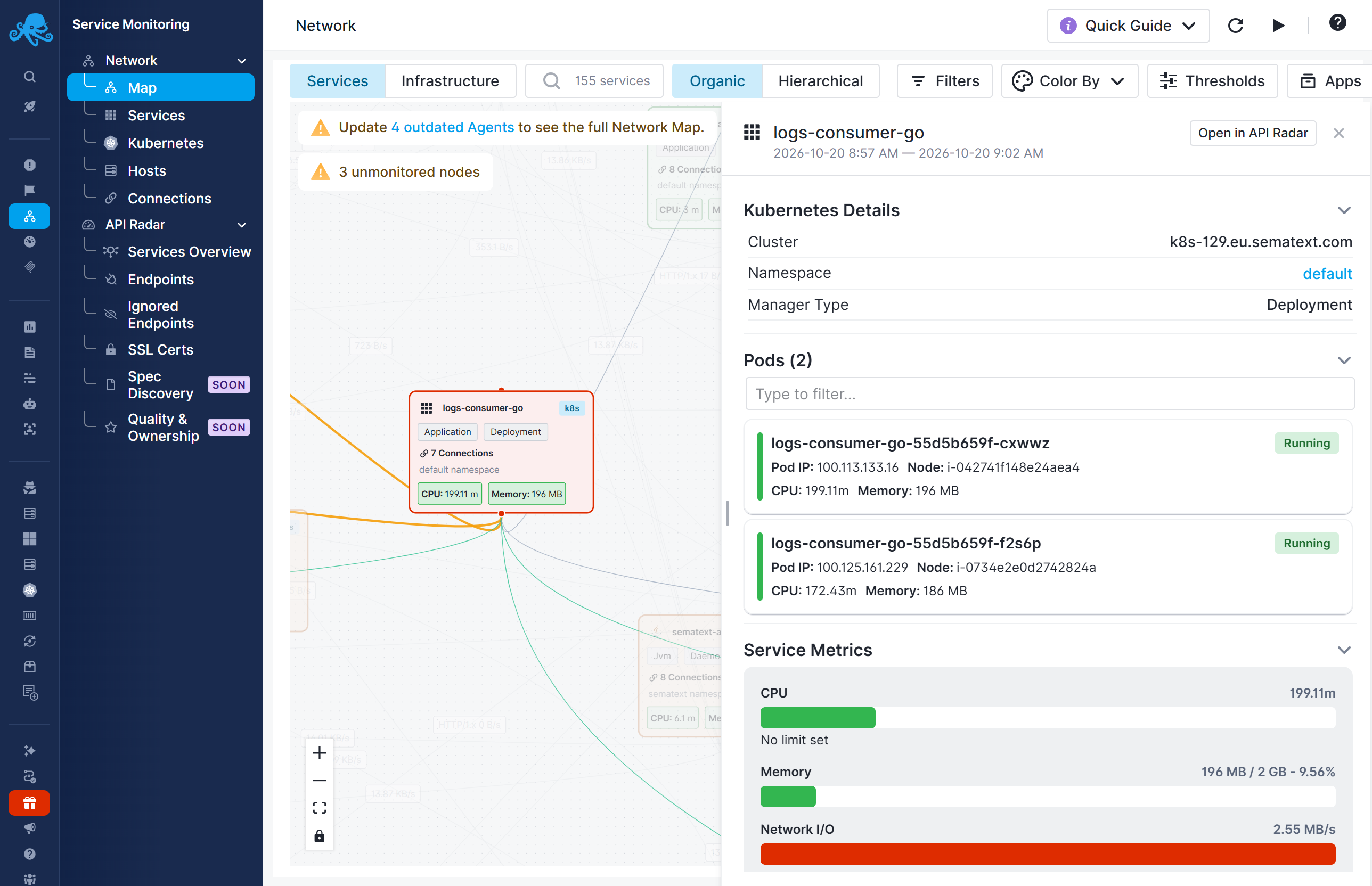
Task: Follow the 4 outdated Agents link
Action: pyautogui.click(x=452, y=127)
